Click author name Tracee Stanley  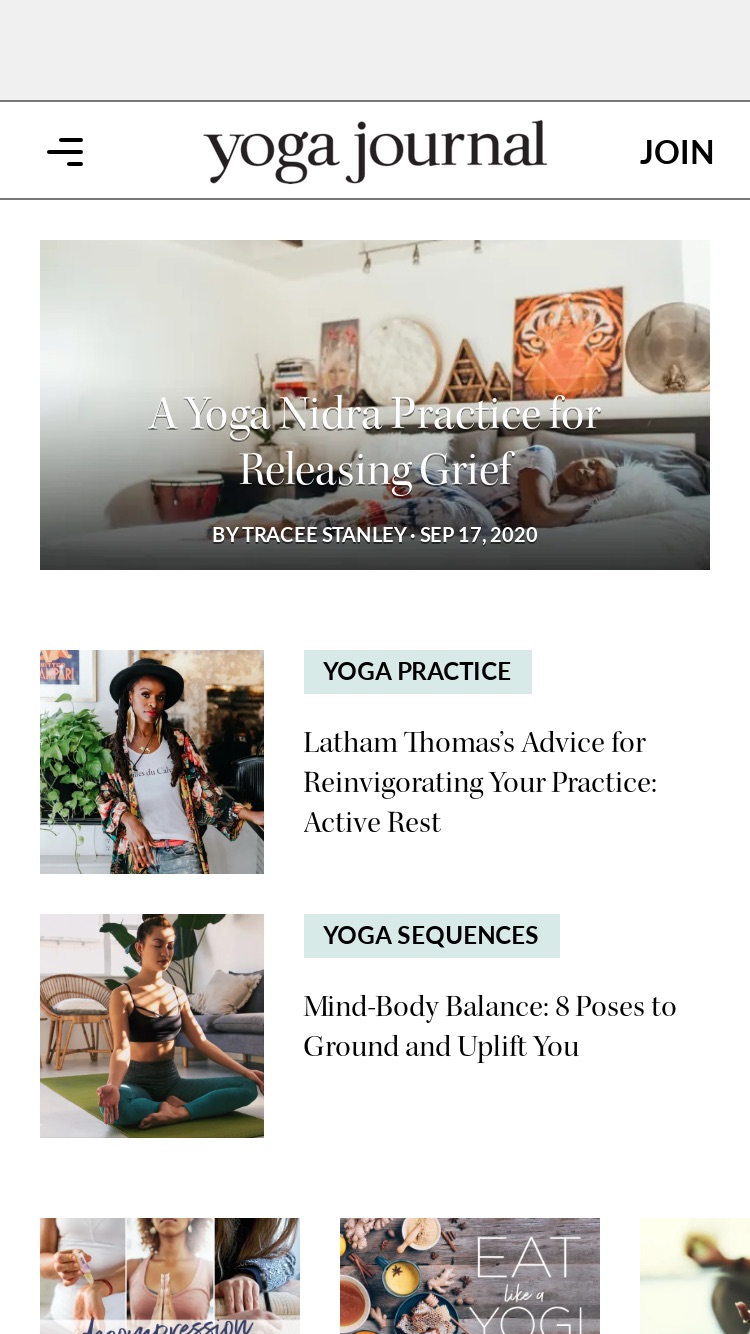click(324, 535)
